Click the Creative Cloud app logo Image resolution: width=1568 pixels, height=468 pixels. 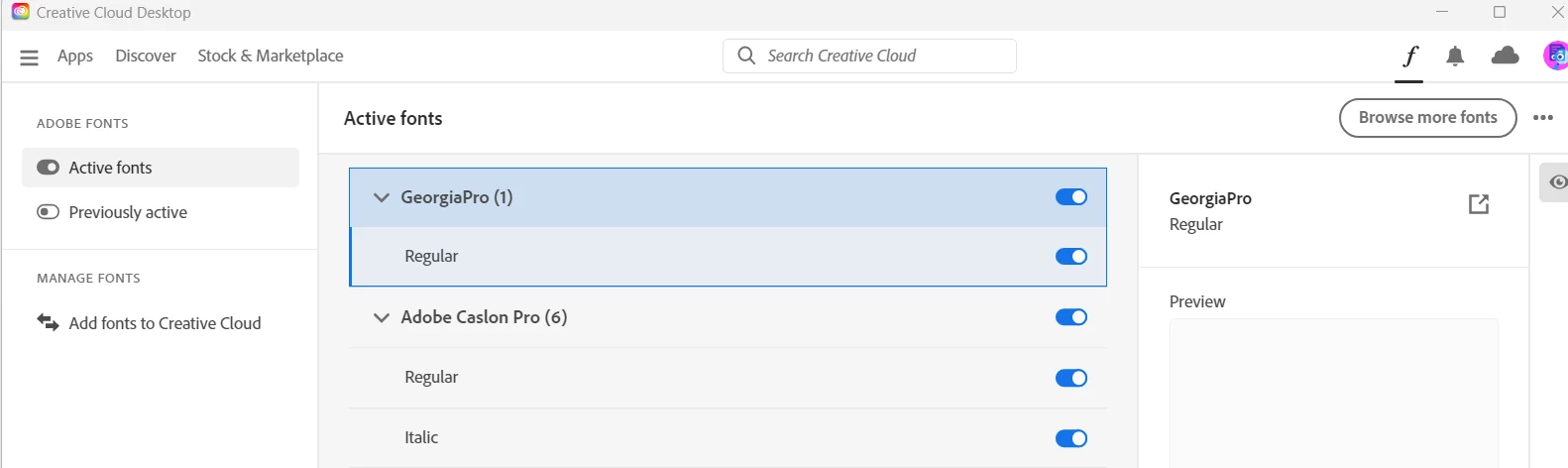click(x=20, y=12)
